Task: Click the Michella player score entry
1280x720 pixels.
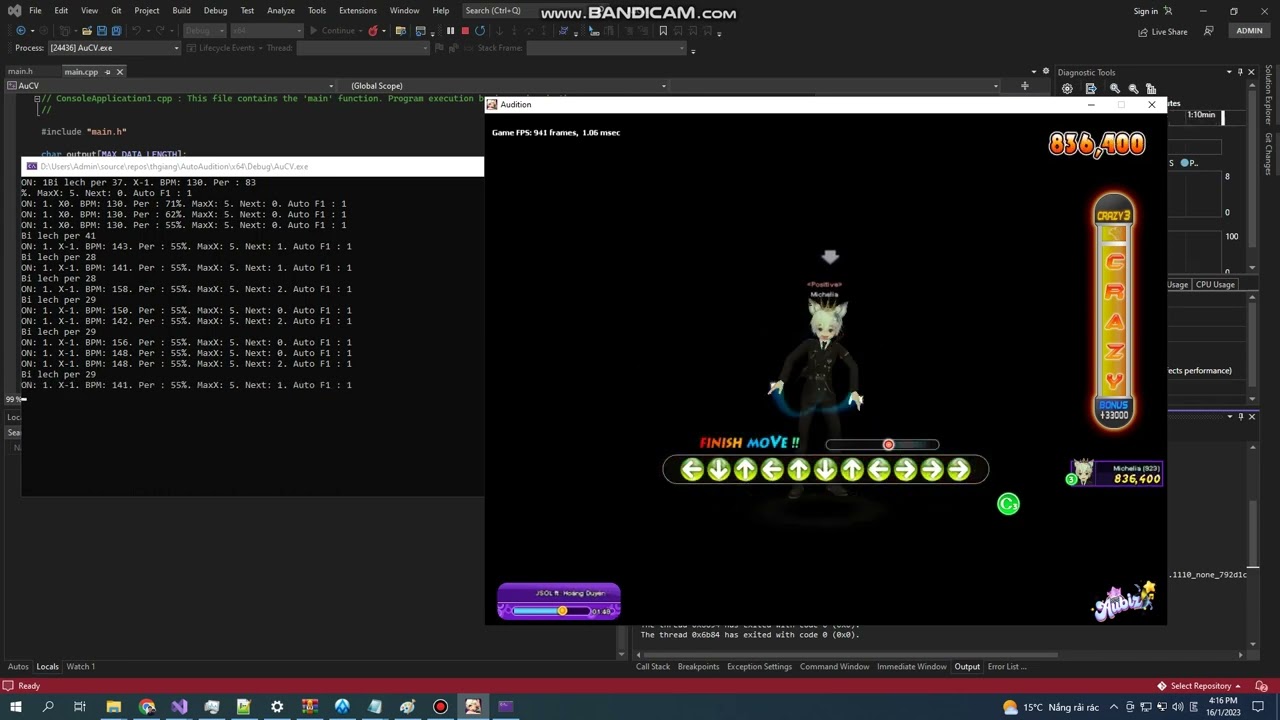Action: click(x=1114, y=474)
